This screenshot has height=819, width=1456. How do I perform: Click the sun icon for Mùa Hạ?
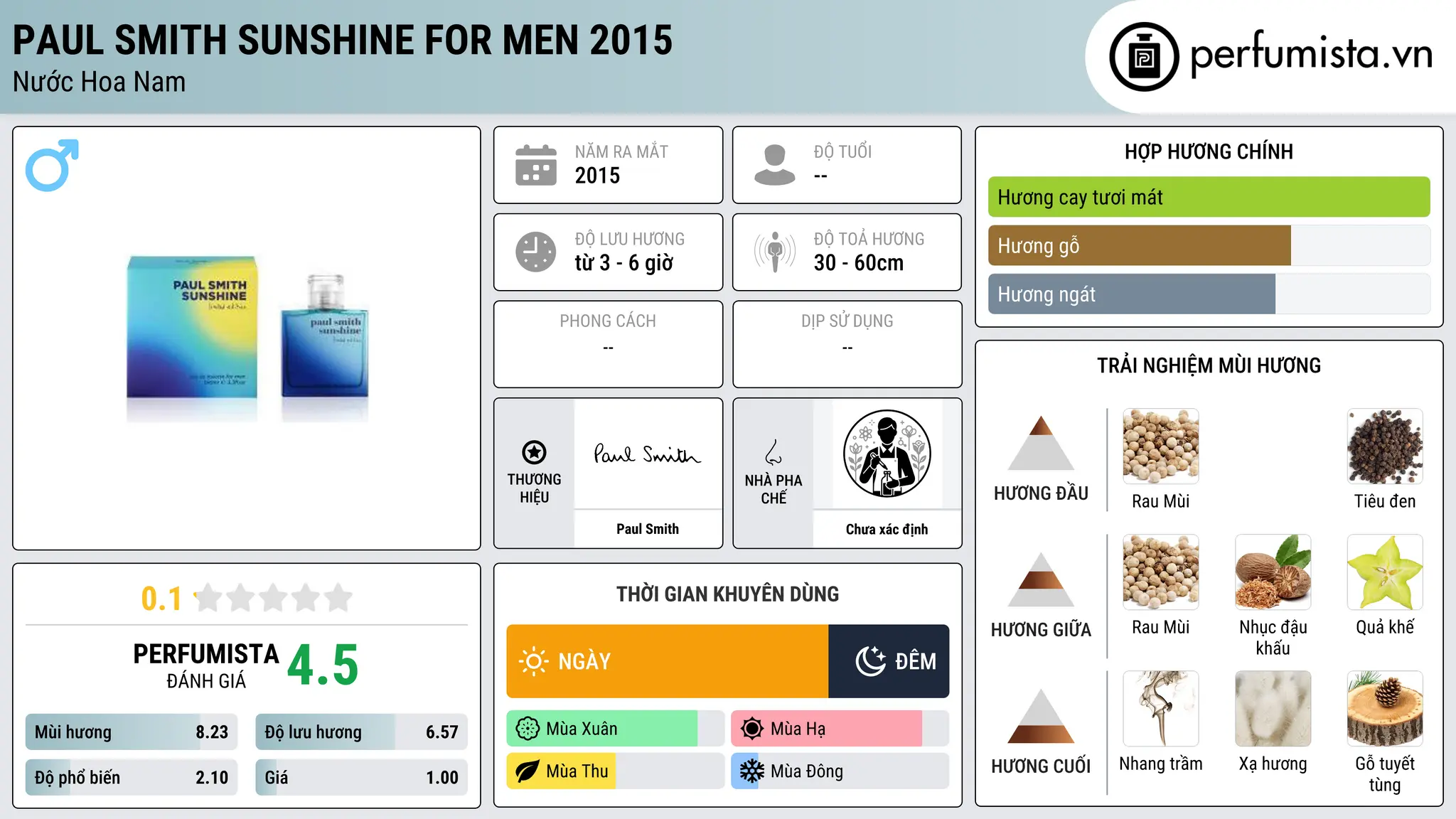click(x=751, y=729)
